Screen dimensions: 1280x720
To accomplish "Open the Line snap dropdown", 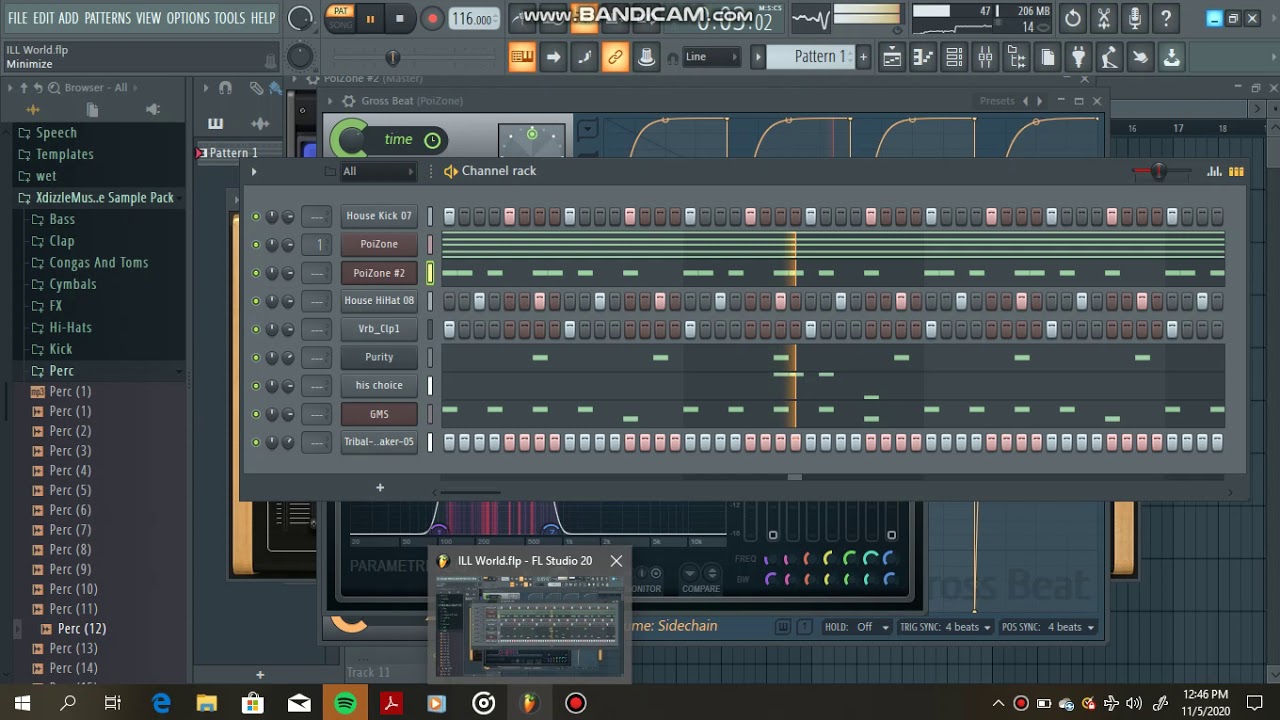I will point(712,57).
